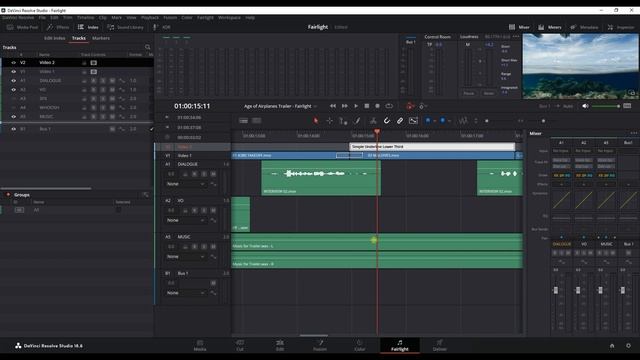The width and height of the screenshot is (640, 360).
Task: Toggle the snapping magnet icon
Action: pos(387,121)
